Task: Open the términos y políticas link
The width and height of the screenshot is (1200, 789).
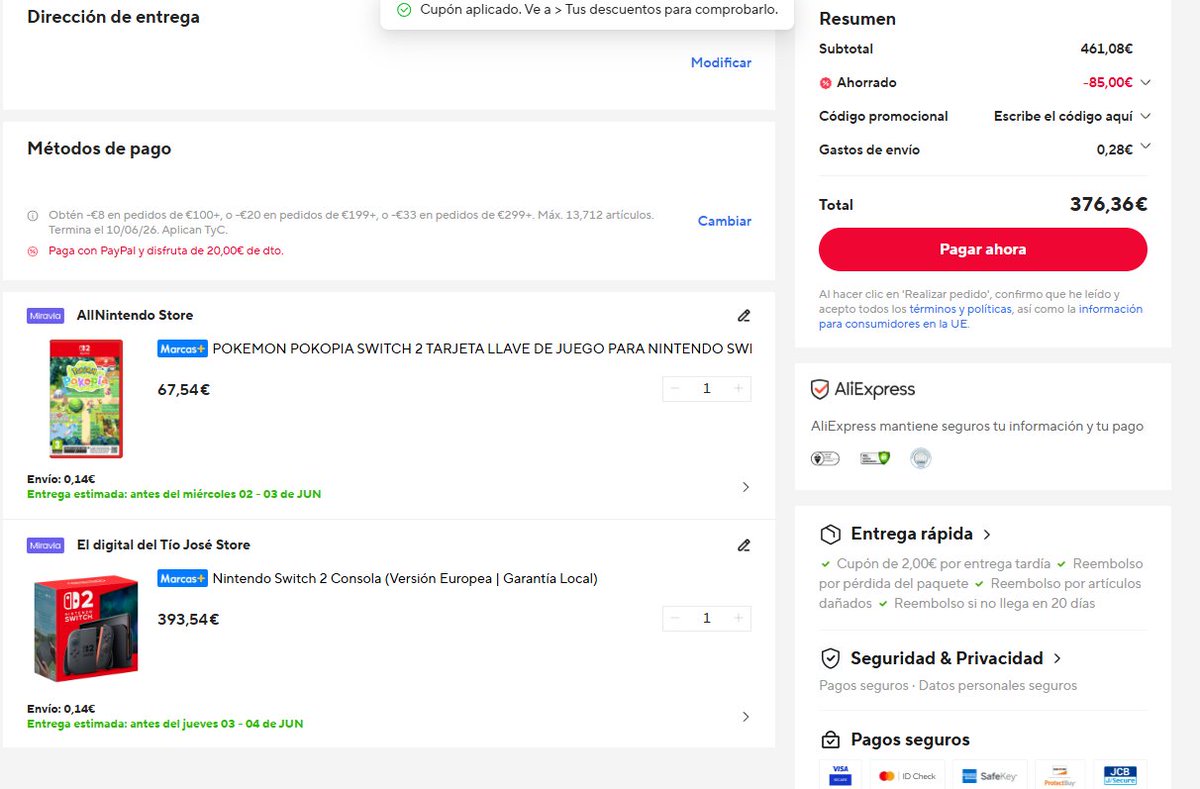Action: 960,310
